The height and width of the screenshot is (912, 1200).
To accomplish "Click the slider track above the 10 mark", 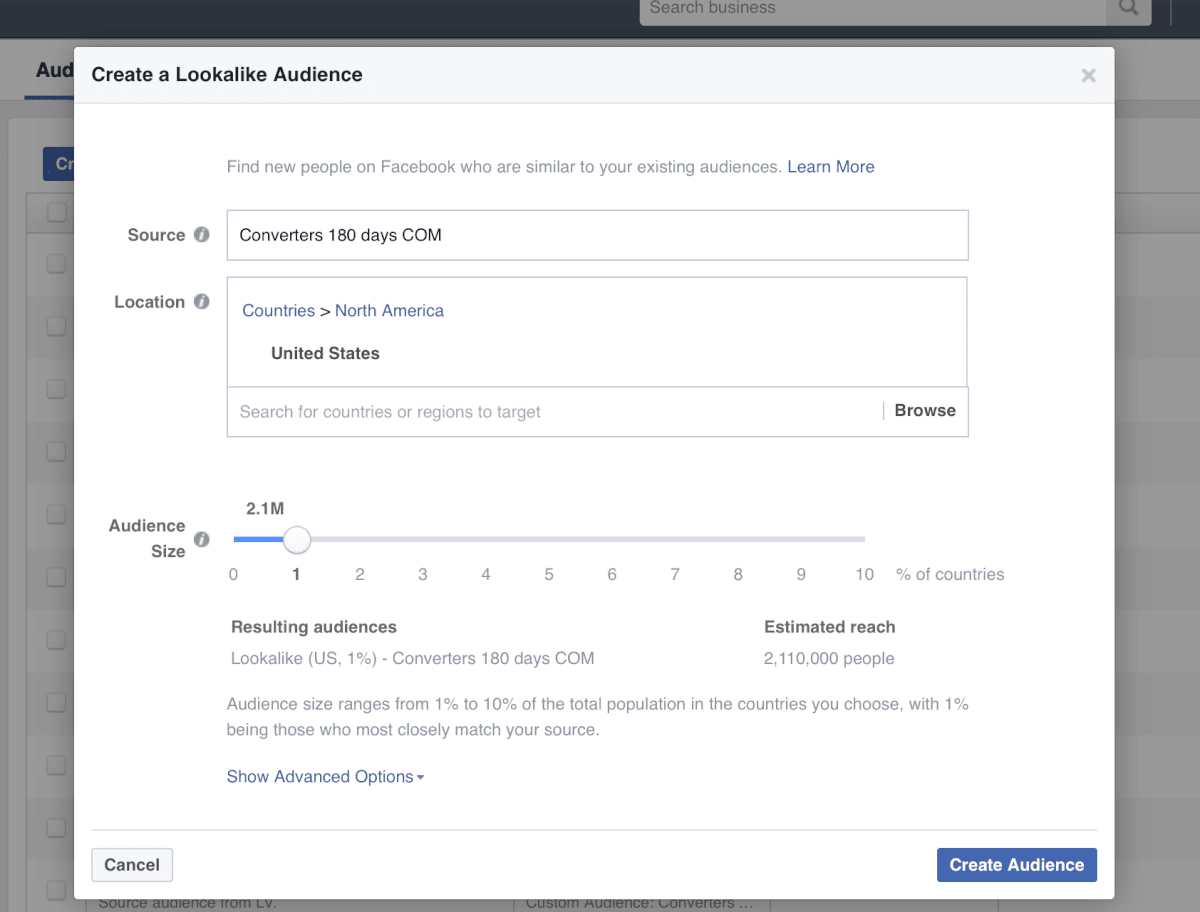I will click(x=863, y=540).
